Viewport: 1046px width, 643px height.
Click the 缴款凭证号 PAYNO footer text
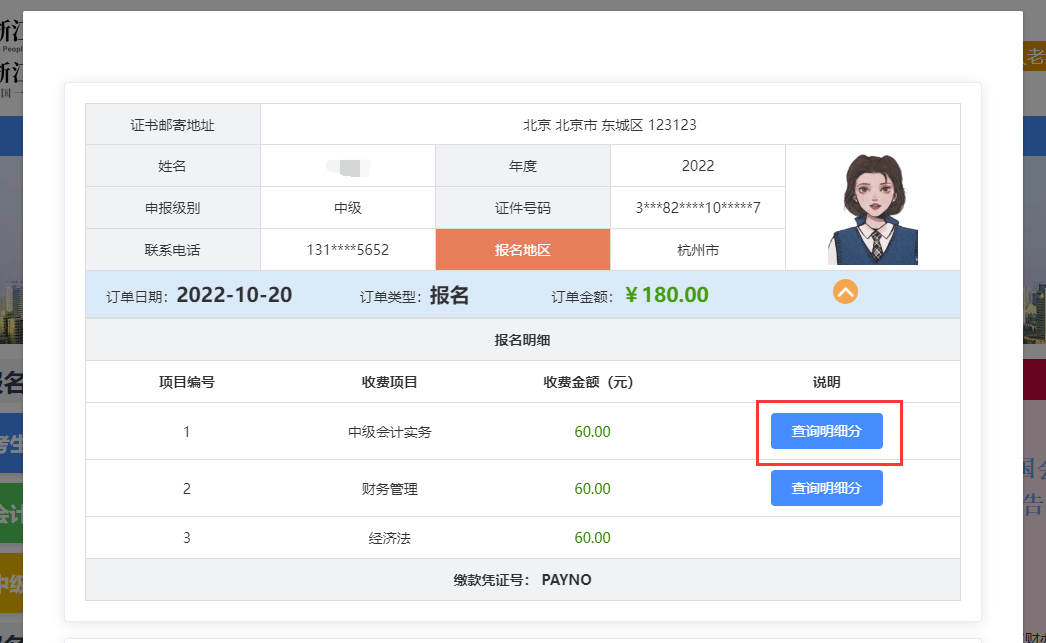(522, 580)
